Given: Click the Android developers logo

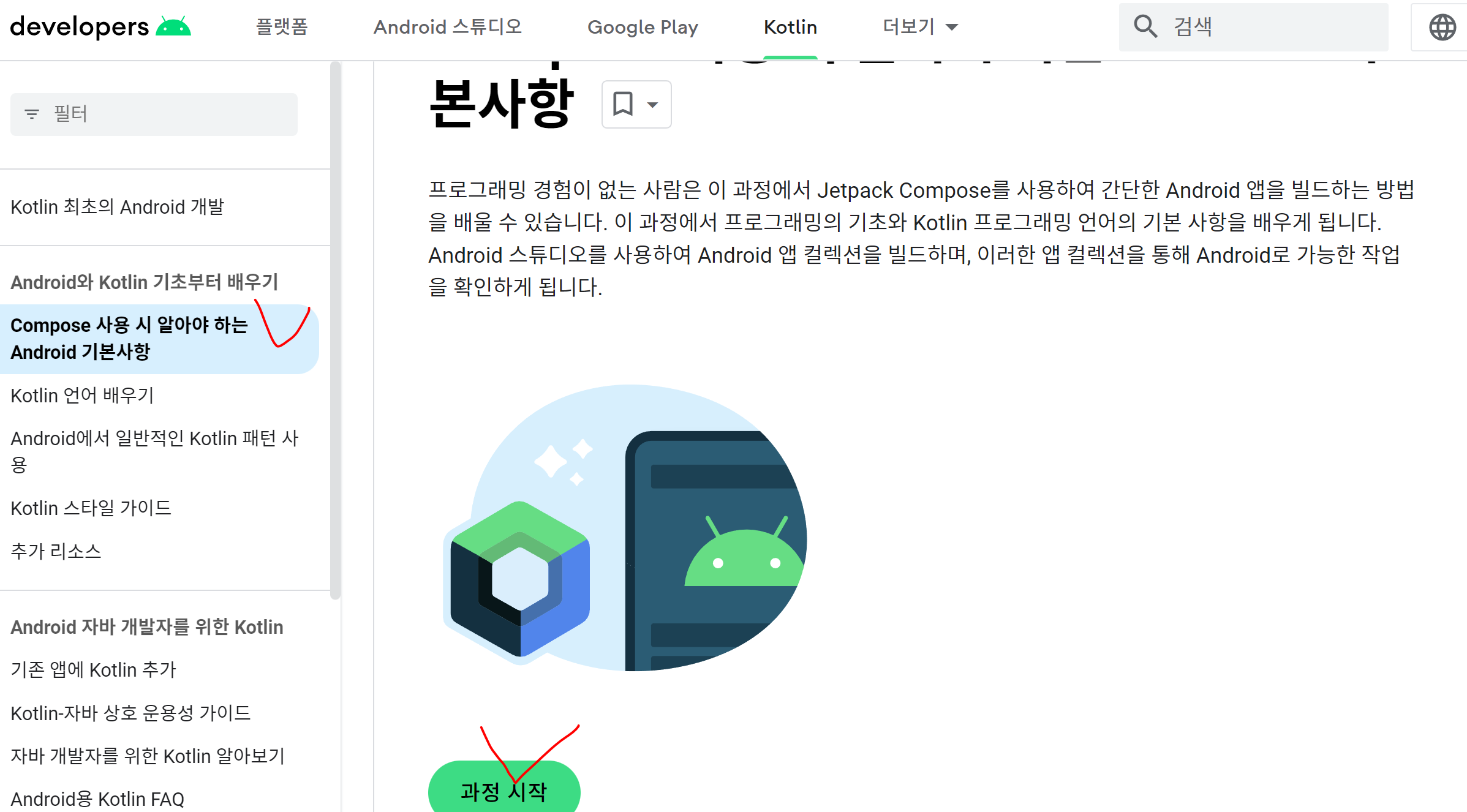Looking at the screenshot, I should point(100,27).
